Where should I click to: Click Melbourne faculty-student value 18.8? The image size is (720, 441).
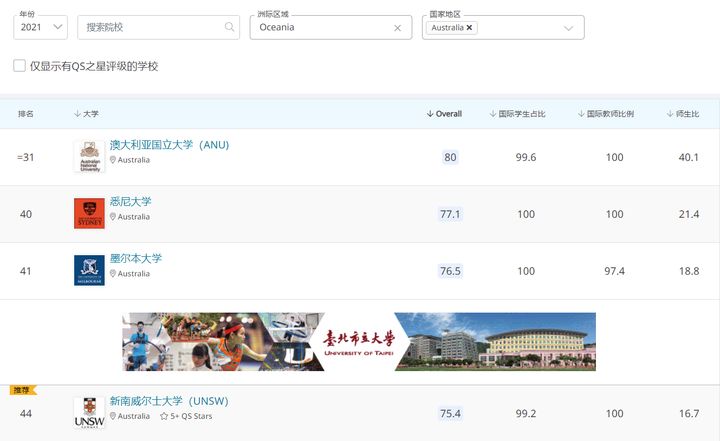coord(689,271)
